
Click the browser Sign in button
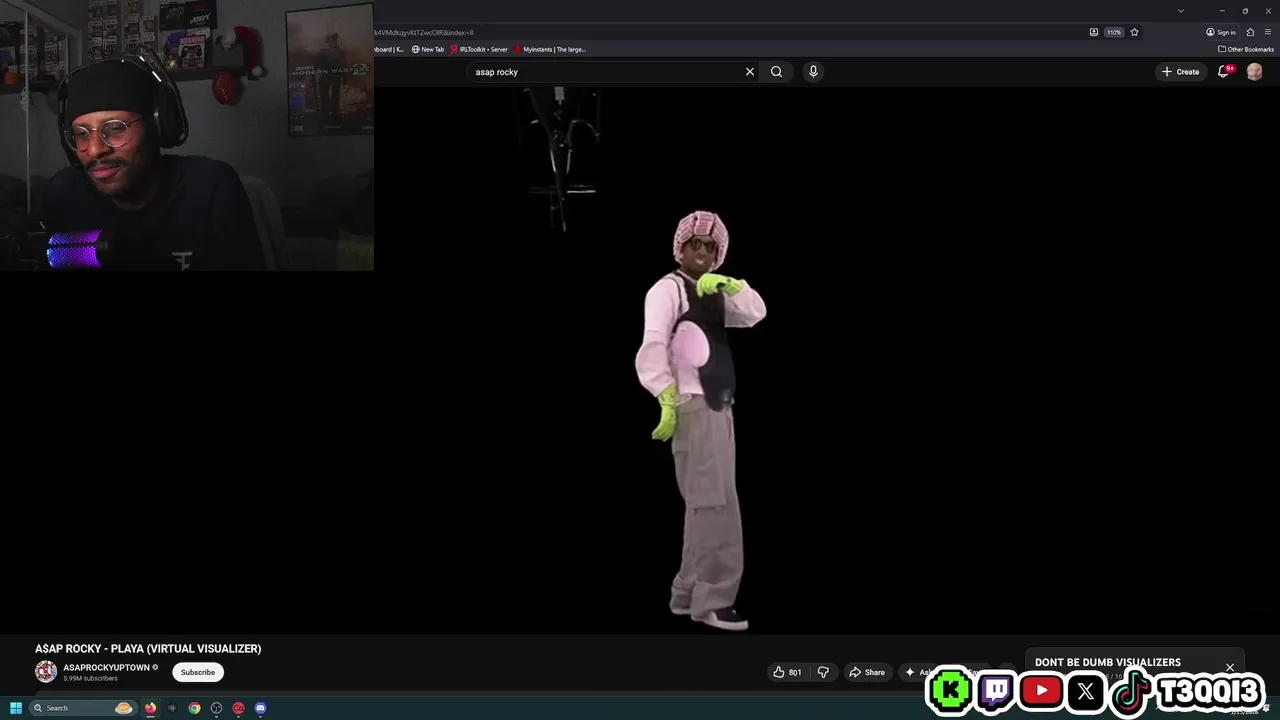click(1221, 32)
